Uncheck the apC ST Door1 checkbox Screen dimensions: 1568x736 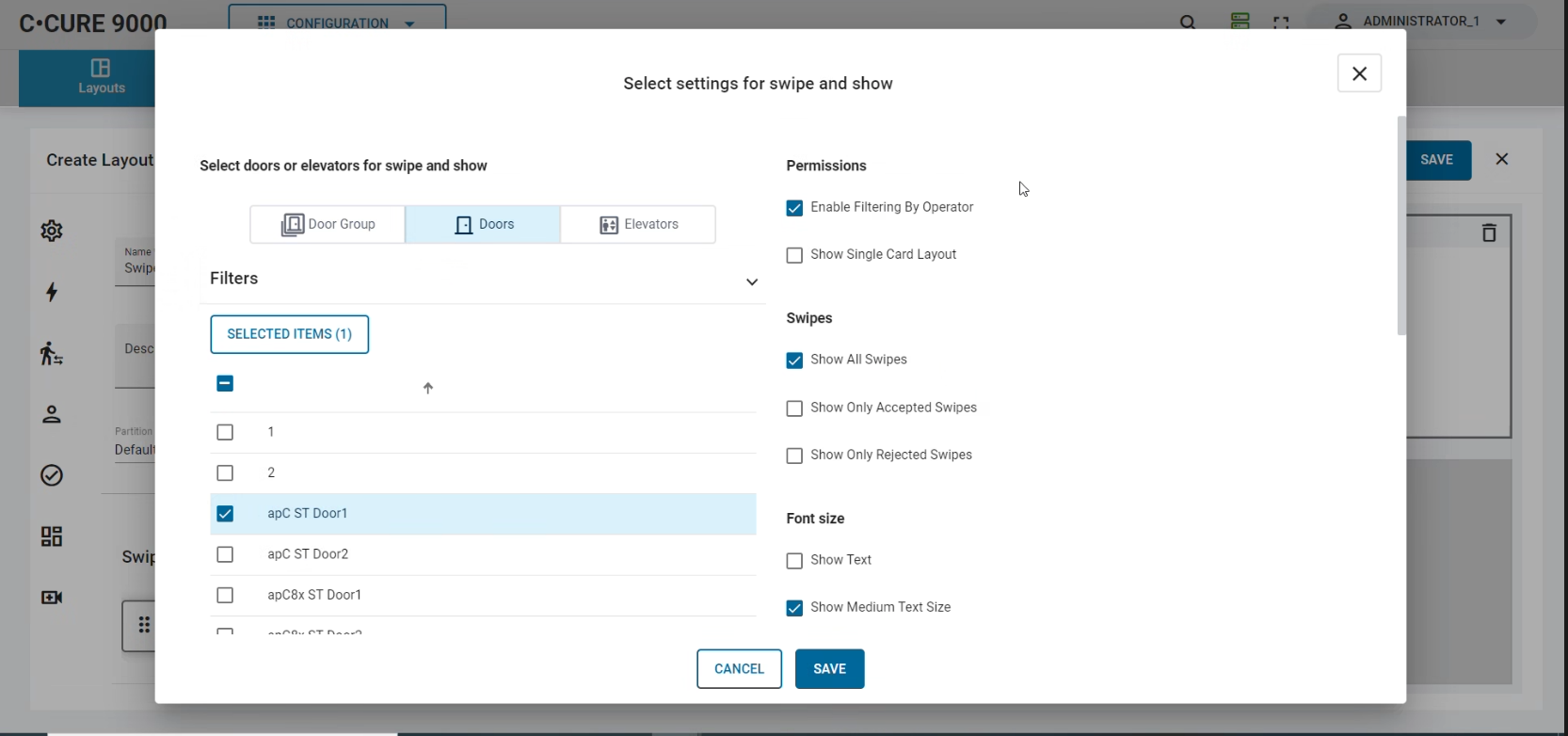click(x=225, y=514)
